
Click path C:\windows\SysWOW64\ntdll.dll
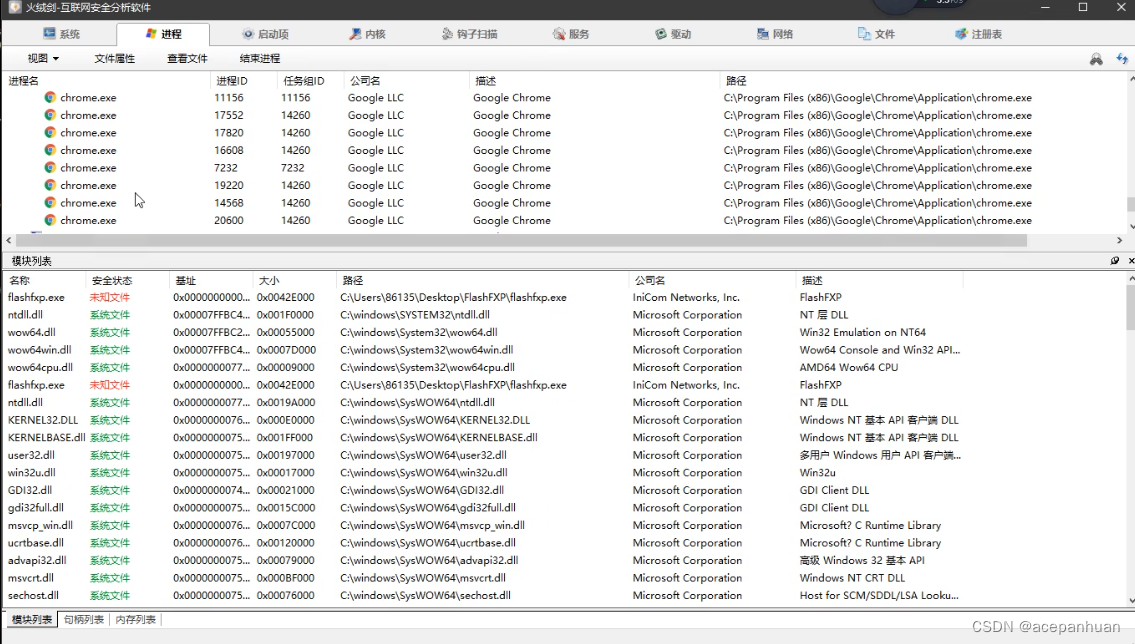417,402
